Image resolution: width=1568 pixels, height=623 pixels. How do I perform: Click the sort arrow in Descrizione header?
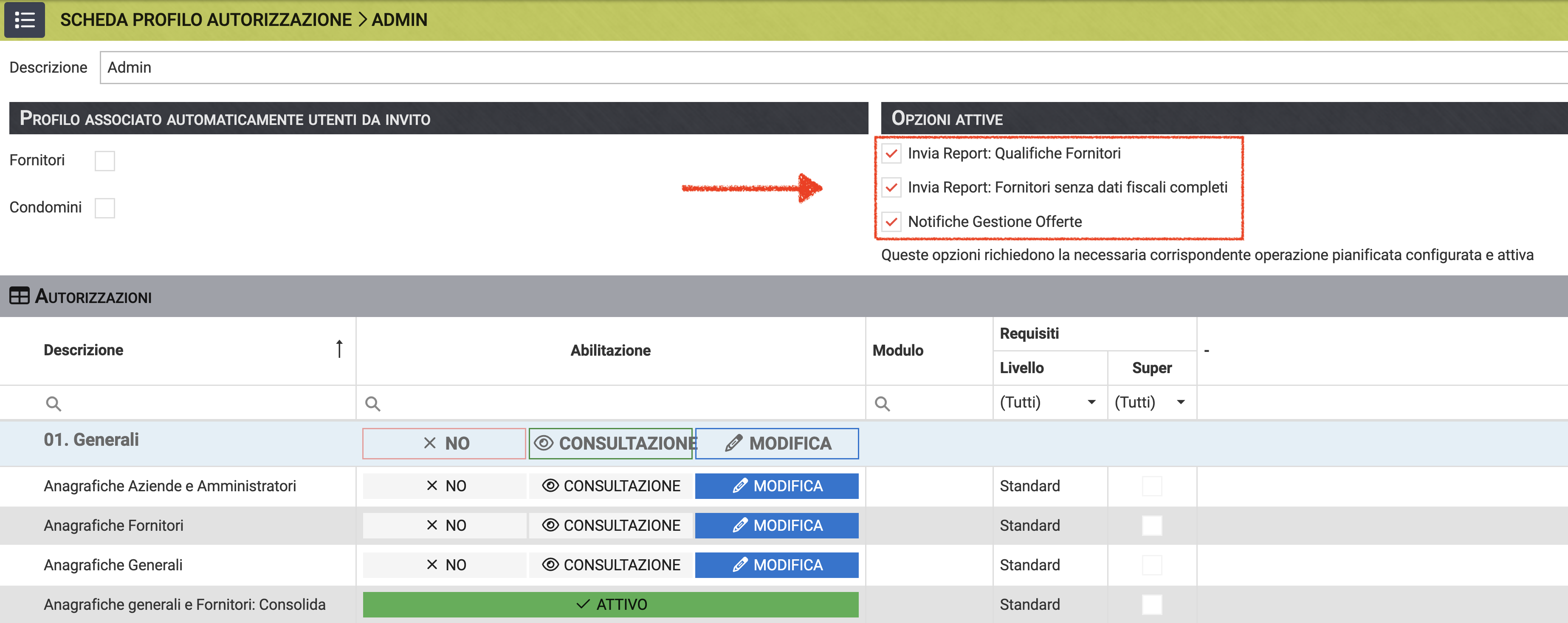tap(339, 349)
